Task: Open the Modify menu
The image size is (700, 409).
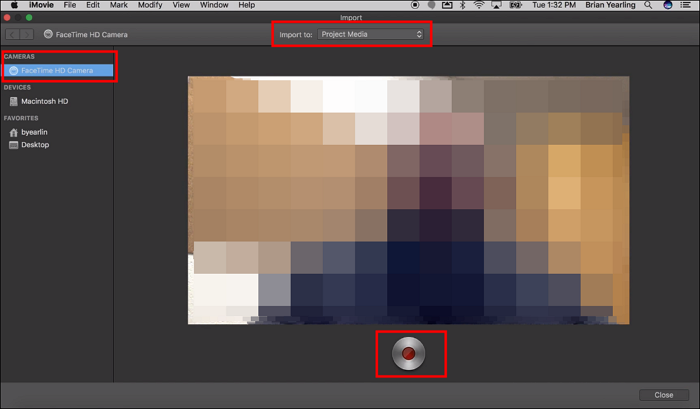Action: (x=150, y=5)
